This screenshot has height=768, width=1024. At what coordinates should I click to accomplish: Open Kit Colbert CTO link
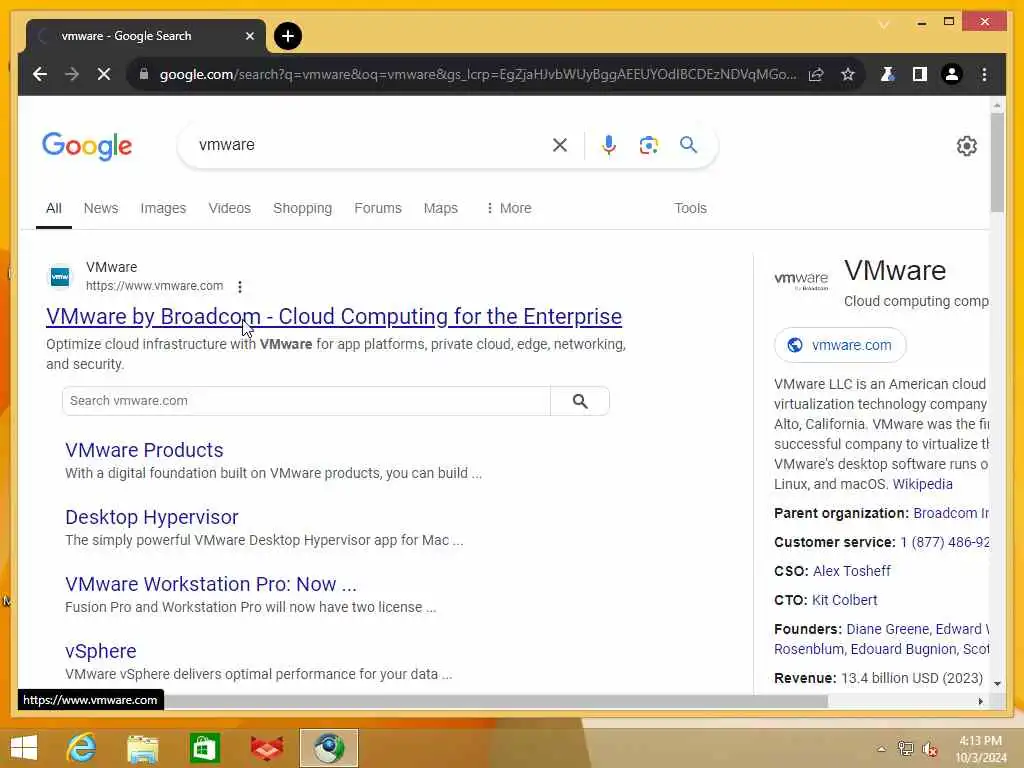click(844, 600)
